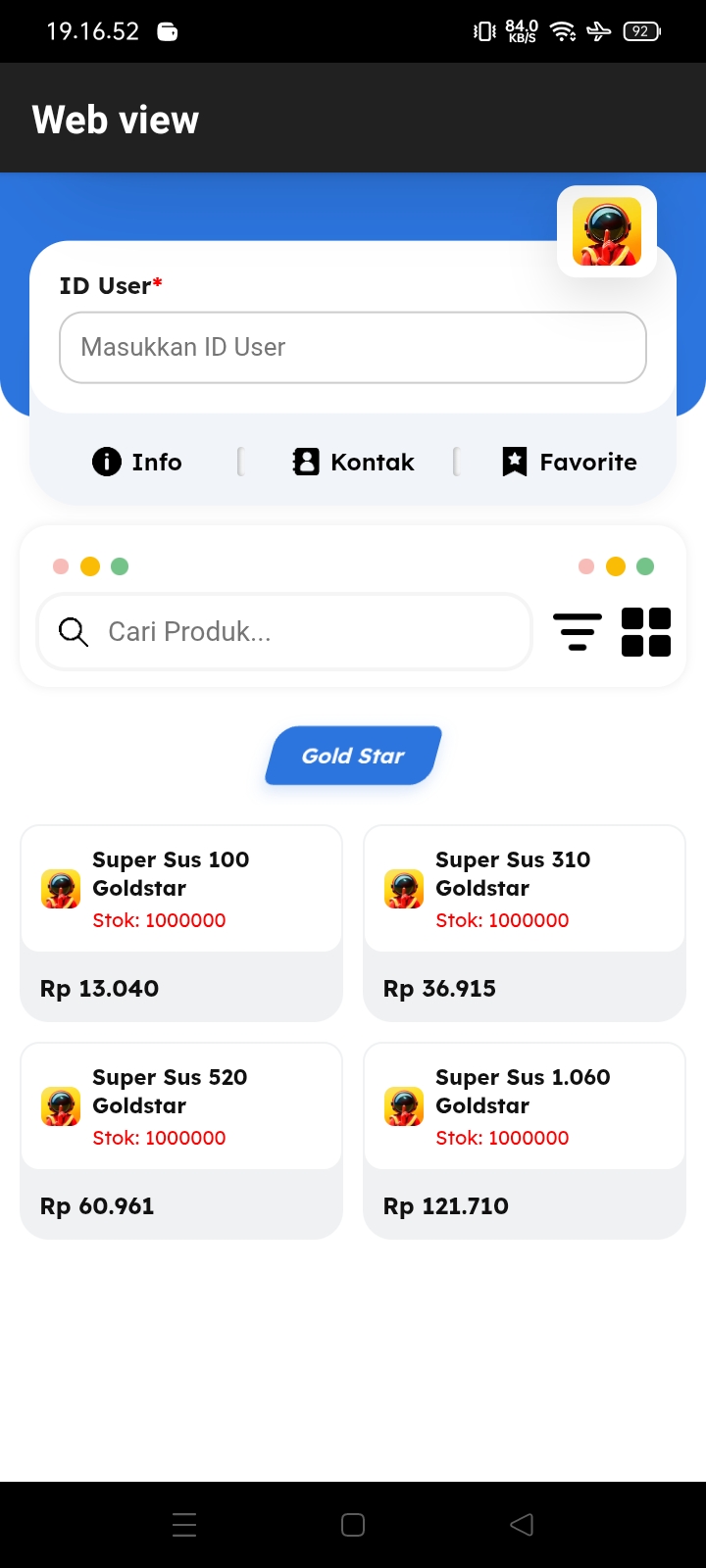706x1568 pixels.
Task: Select the Super Sus 520 Goldstar card
Action: [181, 1140]
